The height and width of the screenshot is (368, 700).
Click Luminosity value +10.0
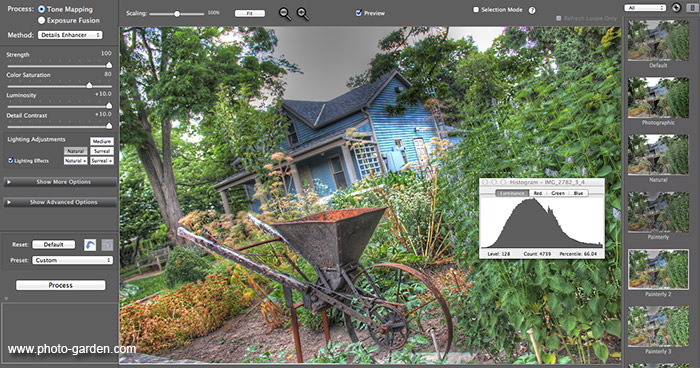[x=103, y=94]
